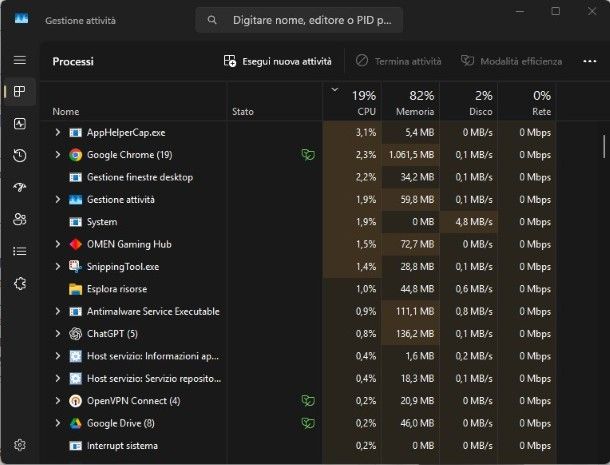Open the hamburger navigation menu

tap(20, 60)
